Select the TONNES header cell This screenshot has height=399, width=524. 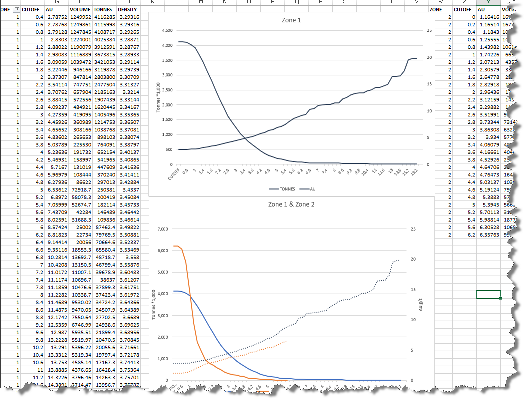[104, 10]
